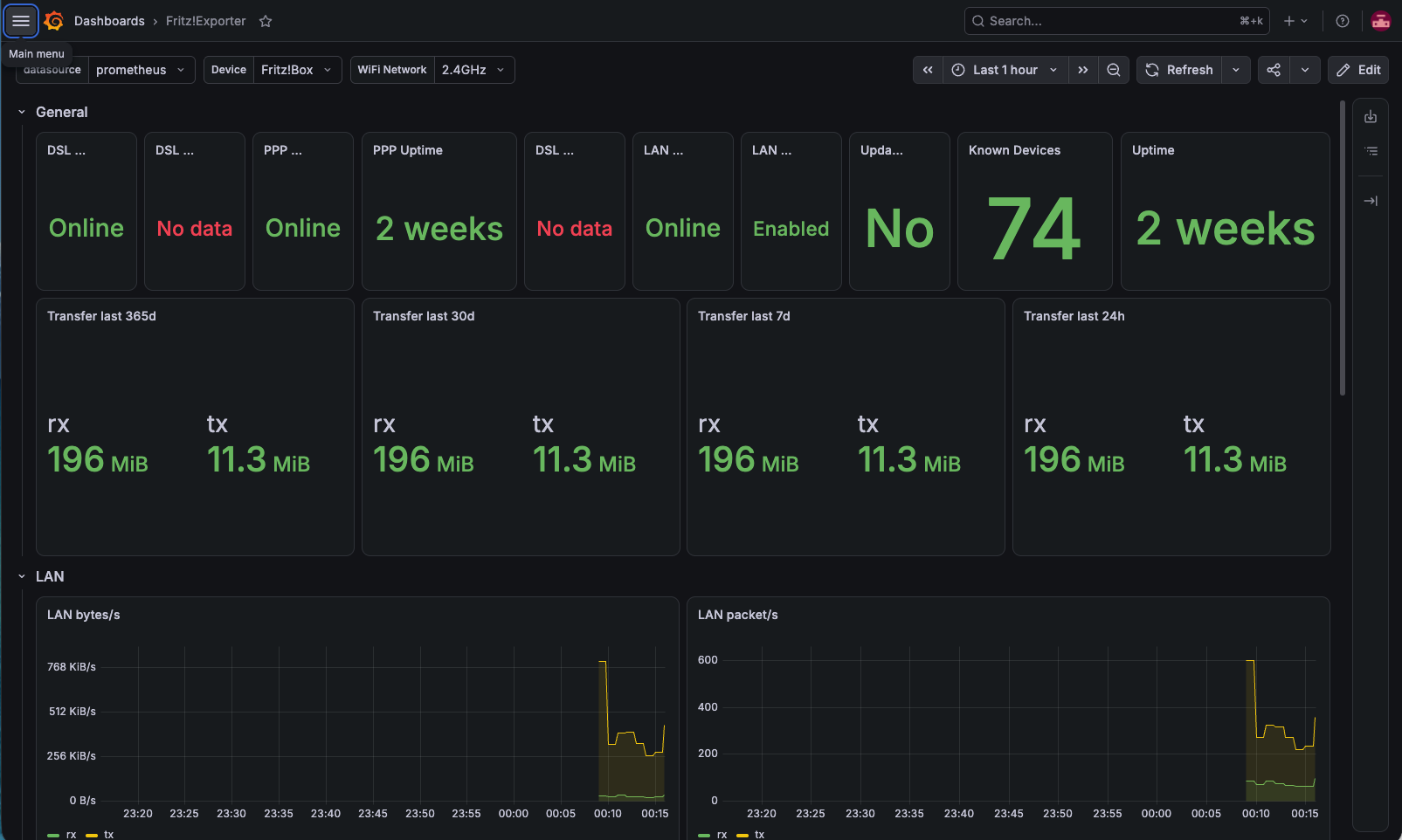Click the Fritz!Exporter breadcrumb
This screenshot has width=1402, height=840.
click(206, 21)
